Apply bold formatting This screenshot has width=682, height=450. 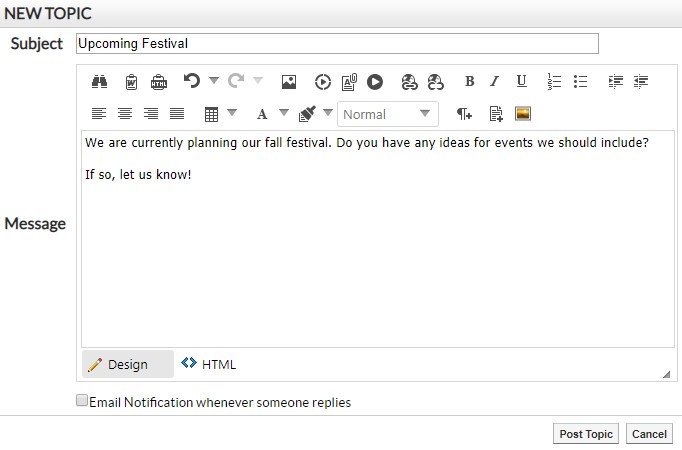click(469, 82)
